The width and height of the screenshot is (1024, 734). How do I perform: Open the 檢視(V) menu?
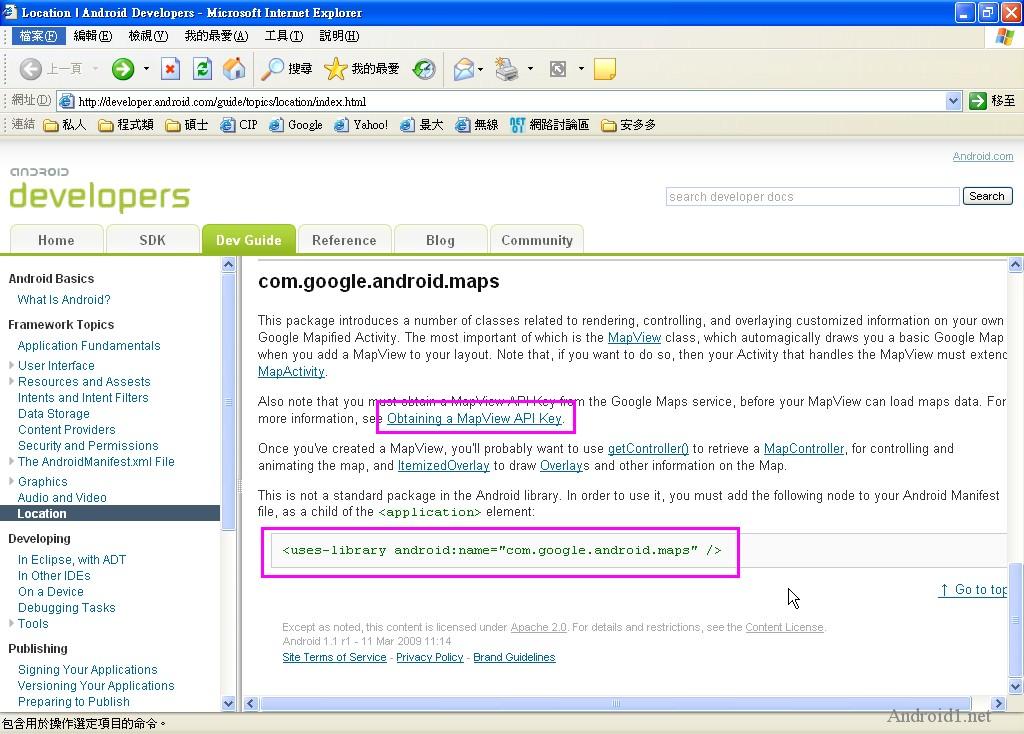[x=148, y=36]
